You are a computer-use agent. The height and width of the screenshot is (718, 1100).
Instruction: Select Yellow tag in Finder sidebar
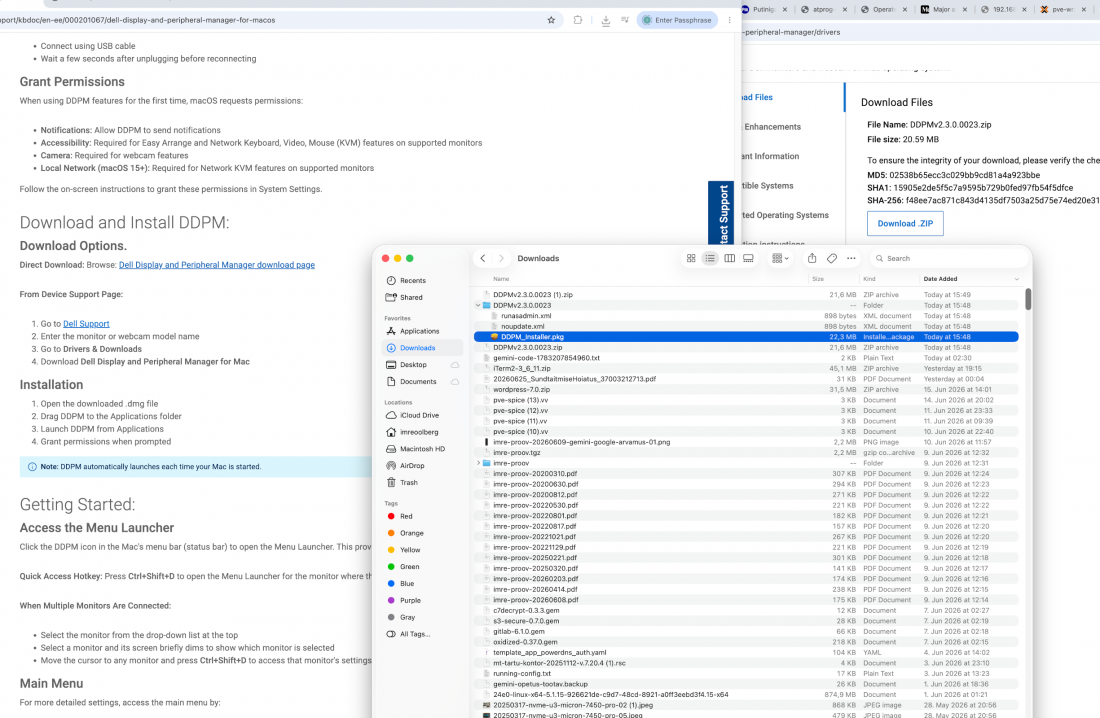click(x=410, y=550)
